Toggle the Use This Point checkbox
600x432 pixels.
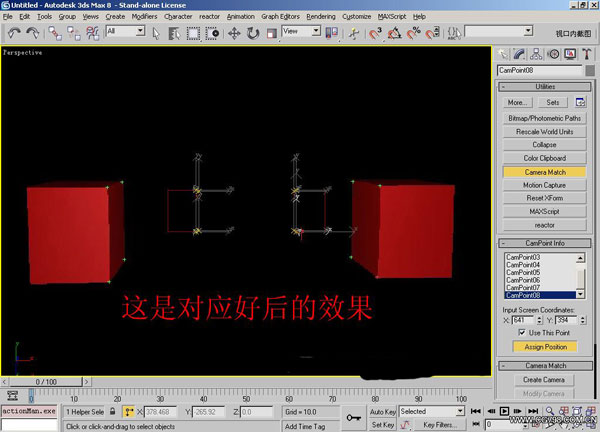520,331
